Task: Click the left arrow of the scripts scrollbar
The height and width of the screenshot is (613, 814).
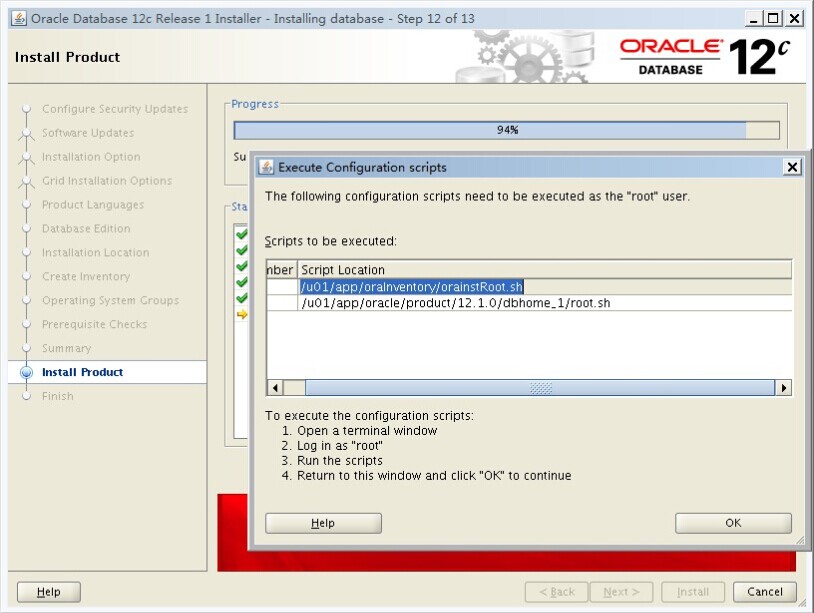Action: (x=274, y=388)
